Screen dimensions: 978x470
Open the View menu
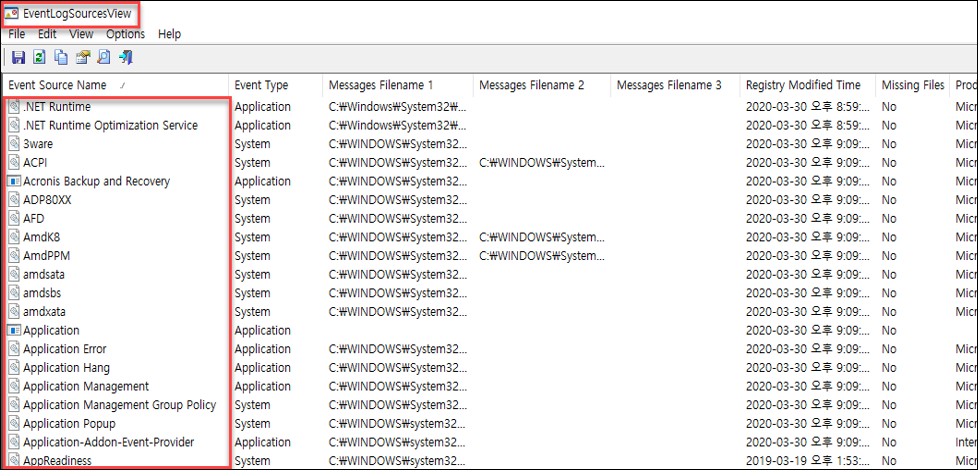pos(81,34)
